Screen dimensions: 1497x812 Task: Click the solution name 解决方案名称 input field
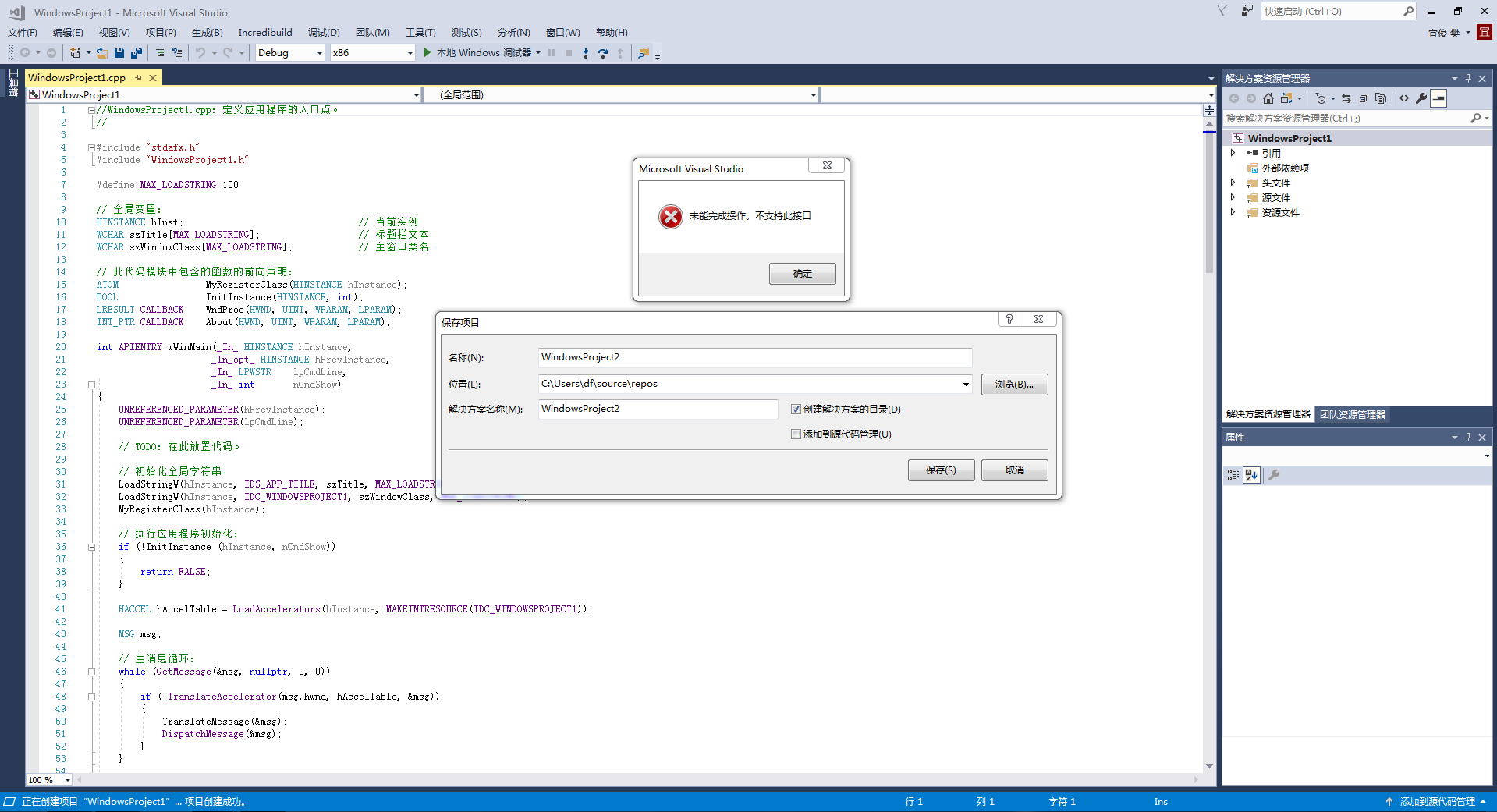coord(658,409)
